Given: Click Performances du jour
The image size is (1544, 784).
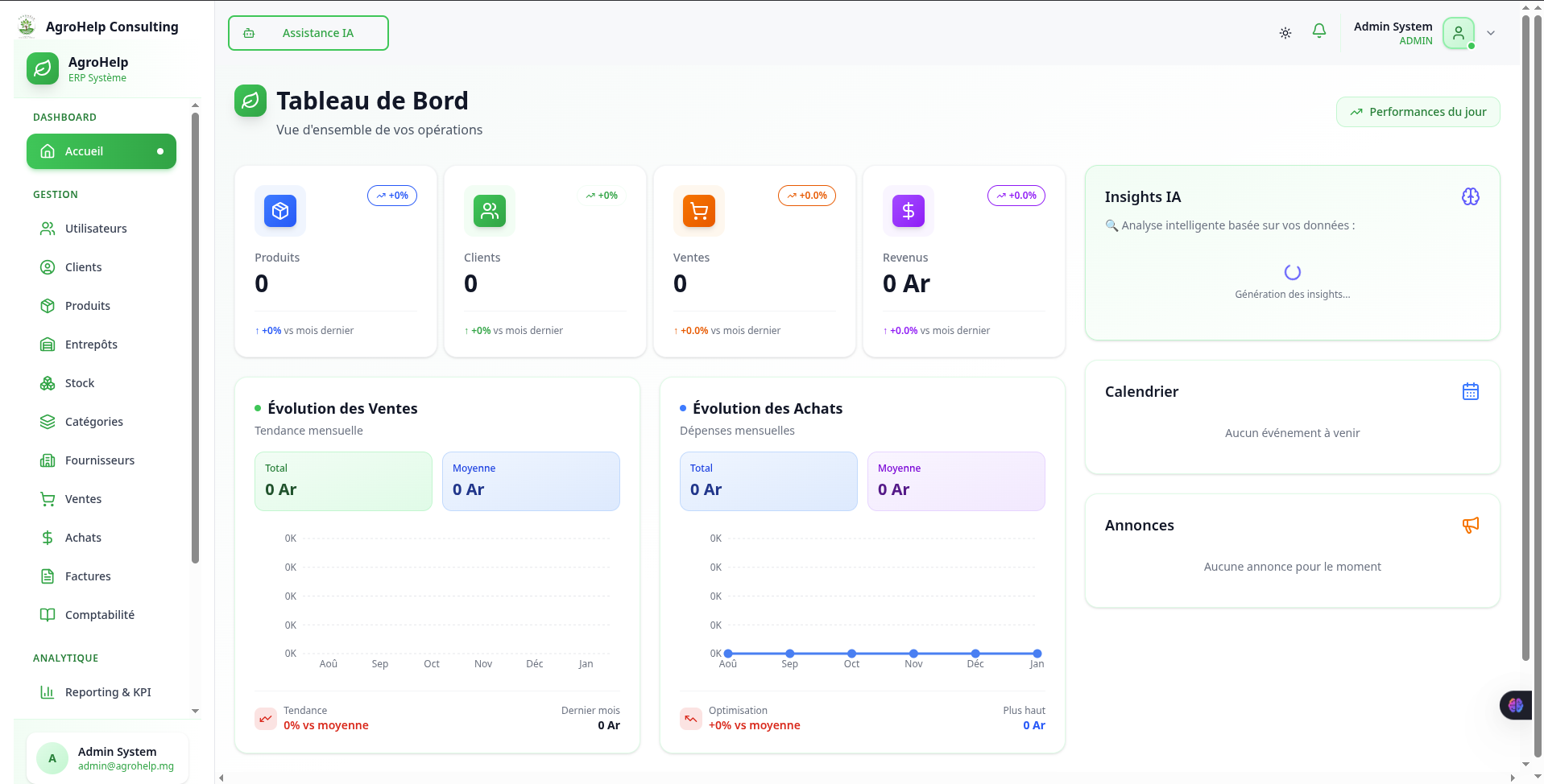Looking at the screenshot, I should 1417,111.
